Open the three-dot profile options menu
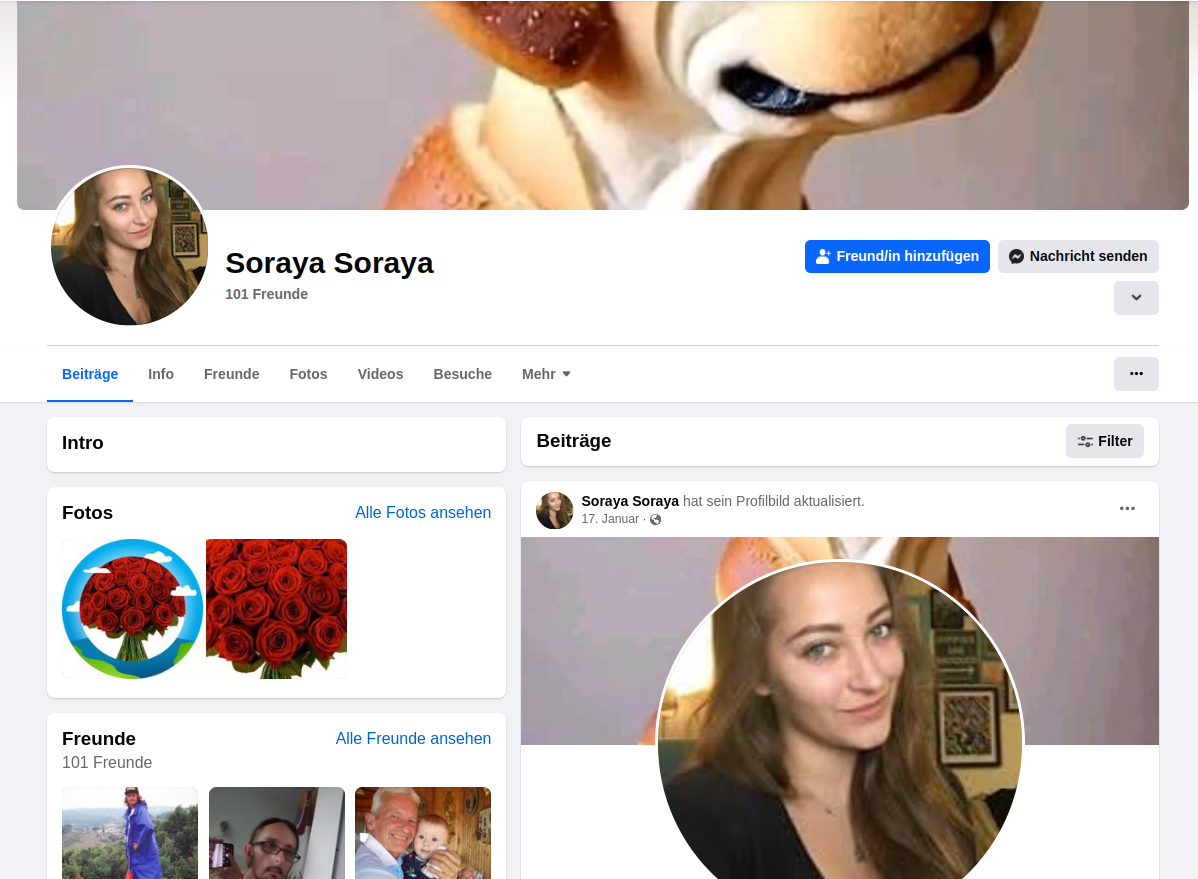This screenshot has height=879, width=1198. pos(1136,374)
